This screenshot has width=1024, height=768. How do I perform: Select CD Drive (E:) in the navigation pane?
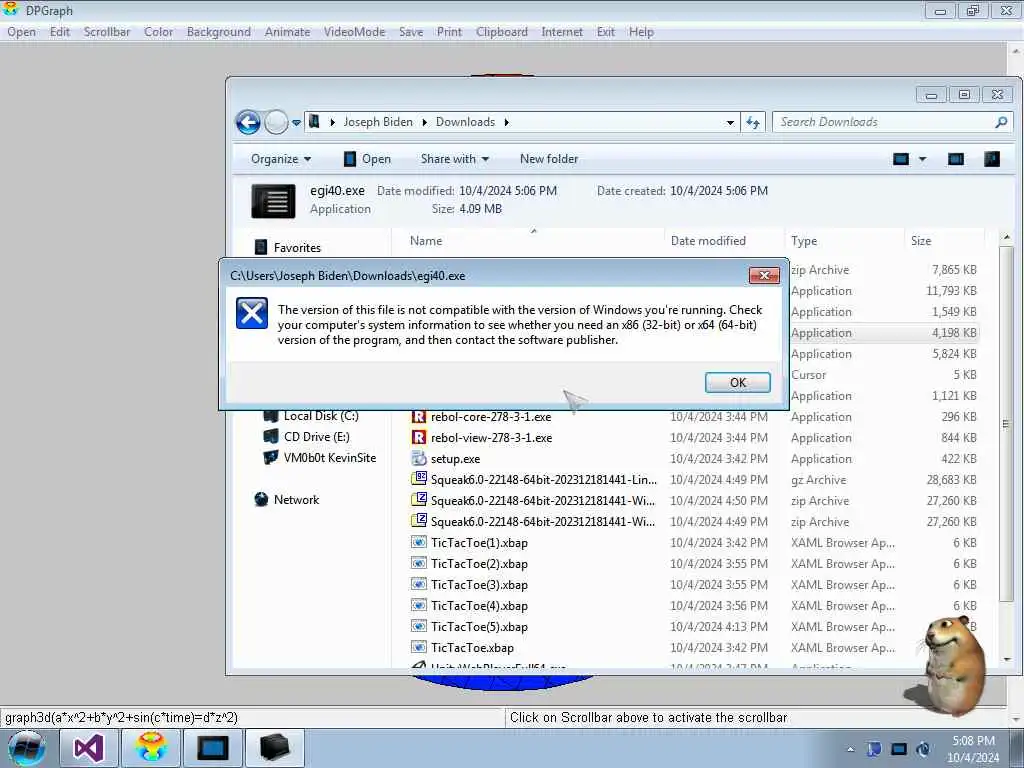[x=317, y=437]
